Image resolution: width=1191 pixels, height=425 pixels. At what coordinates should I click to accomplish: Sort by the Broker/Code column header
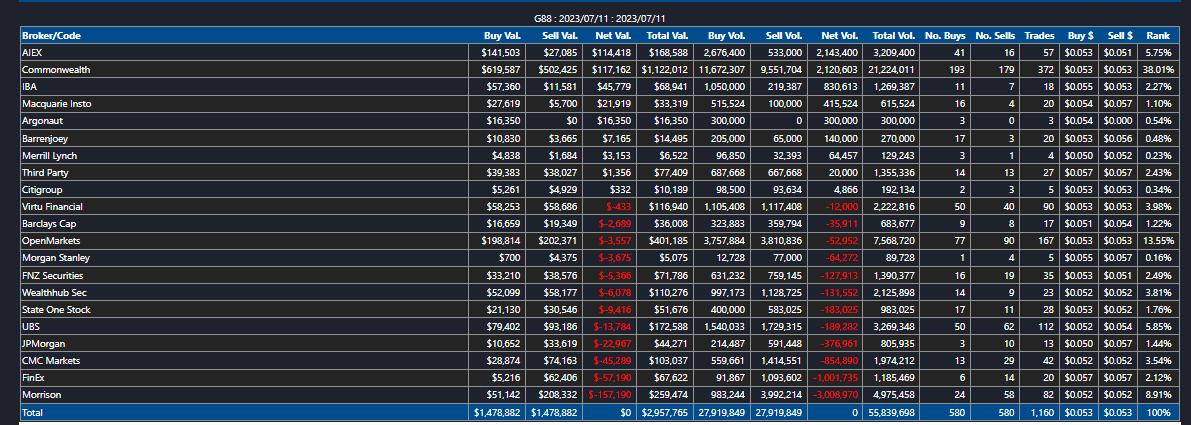click(x=51, y=36)
